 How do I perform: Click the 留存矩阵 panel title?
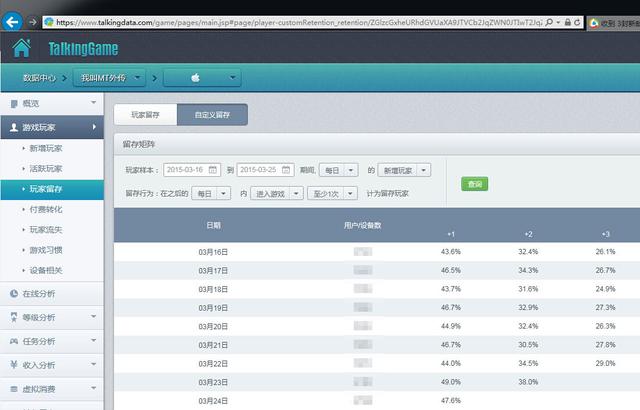click(139, 144)
